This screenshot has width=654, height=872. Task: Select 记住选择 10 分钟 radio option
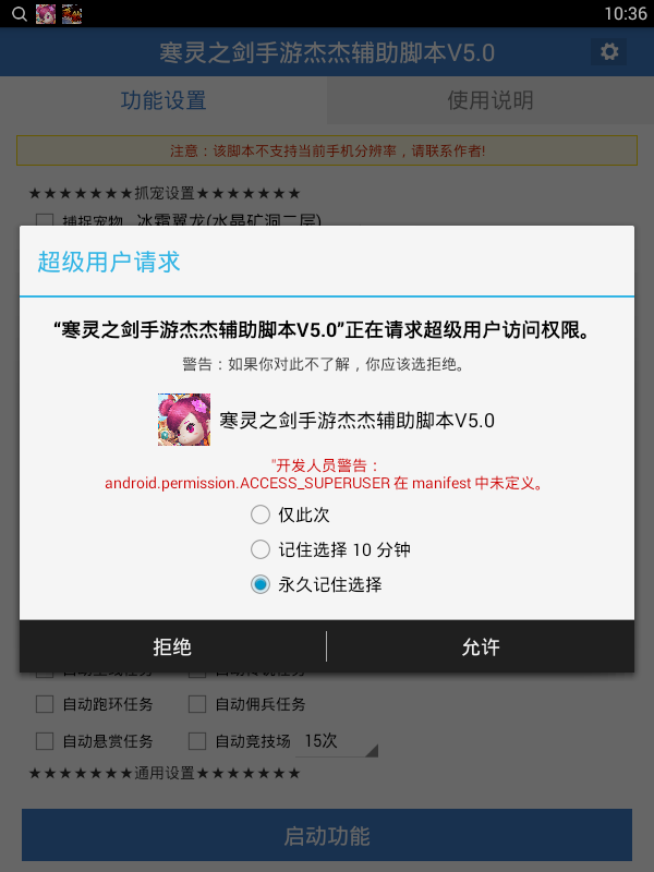click(x=260, y=549)
